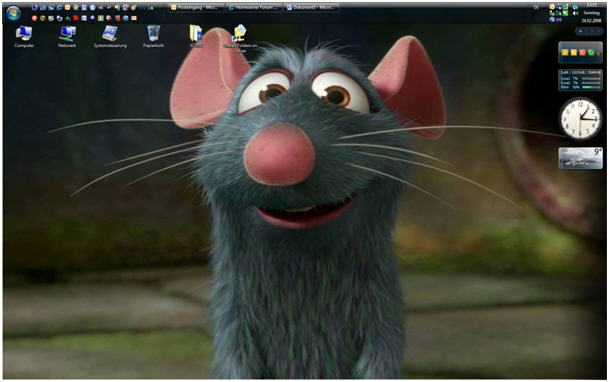Open the Netzwerk desktop icon
609x382 pixels.
pos(67,36)
